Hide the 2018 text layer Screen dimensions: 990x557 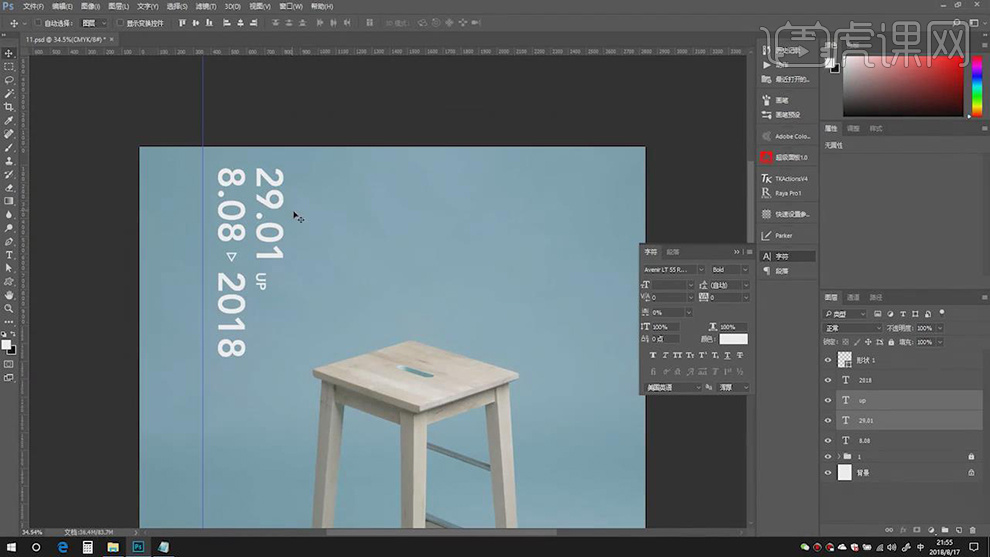[x=828, y=380]
